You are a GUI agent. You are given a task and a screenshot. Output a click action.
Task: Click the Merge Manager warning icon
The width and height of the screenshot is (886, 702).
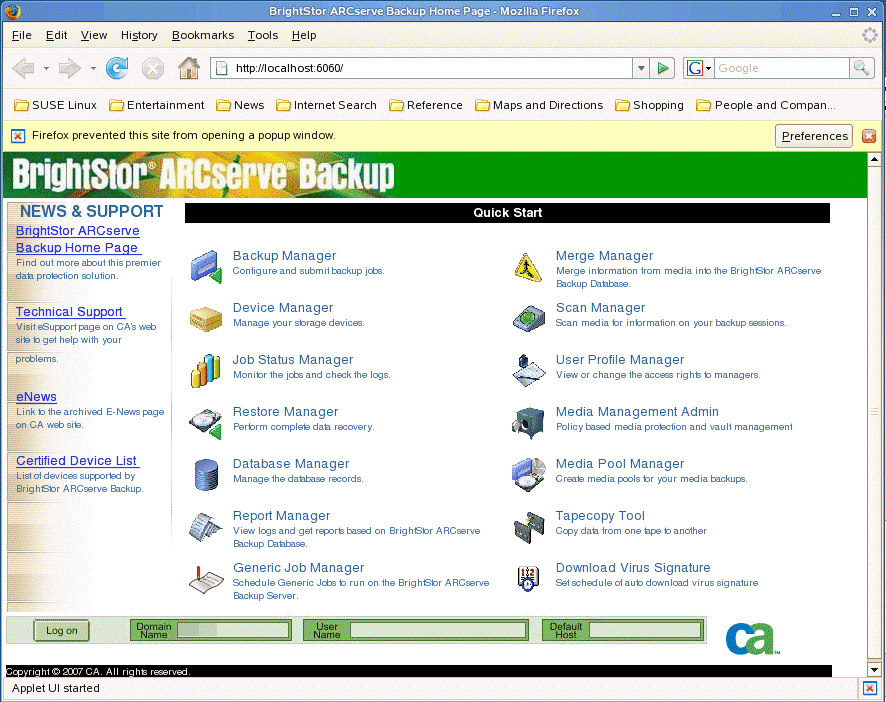528,267
